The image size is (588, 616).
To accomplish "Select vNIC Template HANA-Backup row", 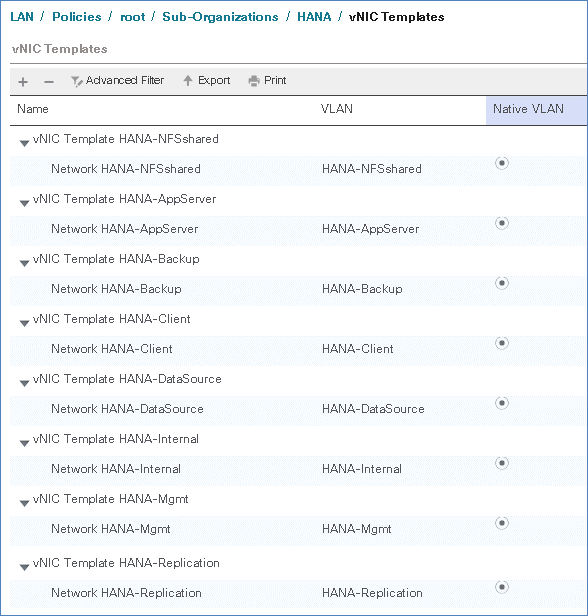I will pos(299,259).
